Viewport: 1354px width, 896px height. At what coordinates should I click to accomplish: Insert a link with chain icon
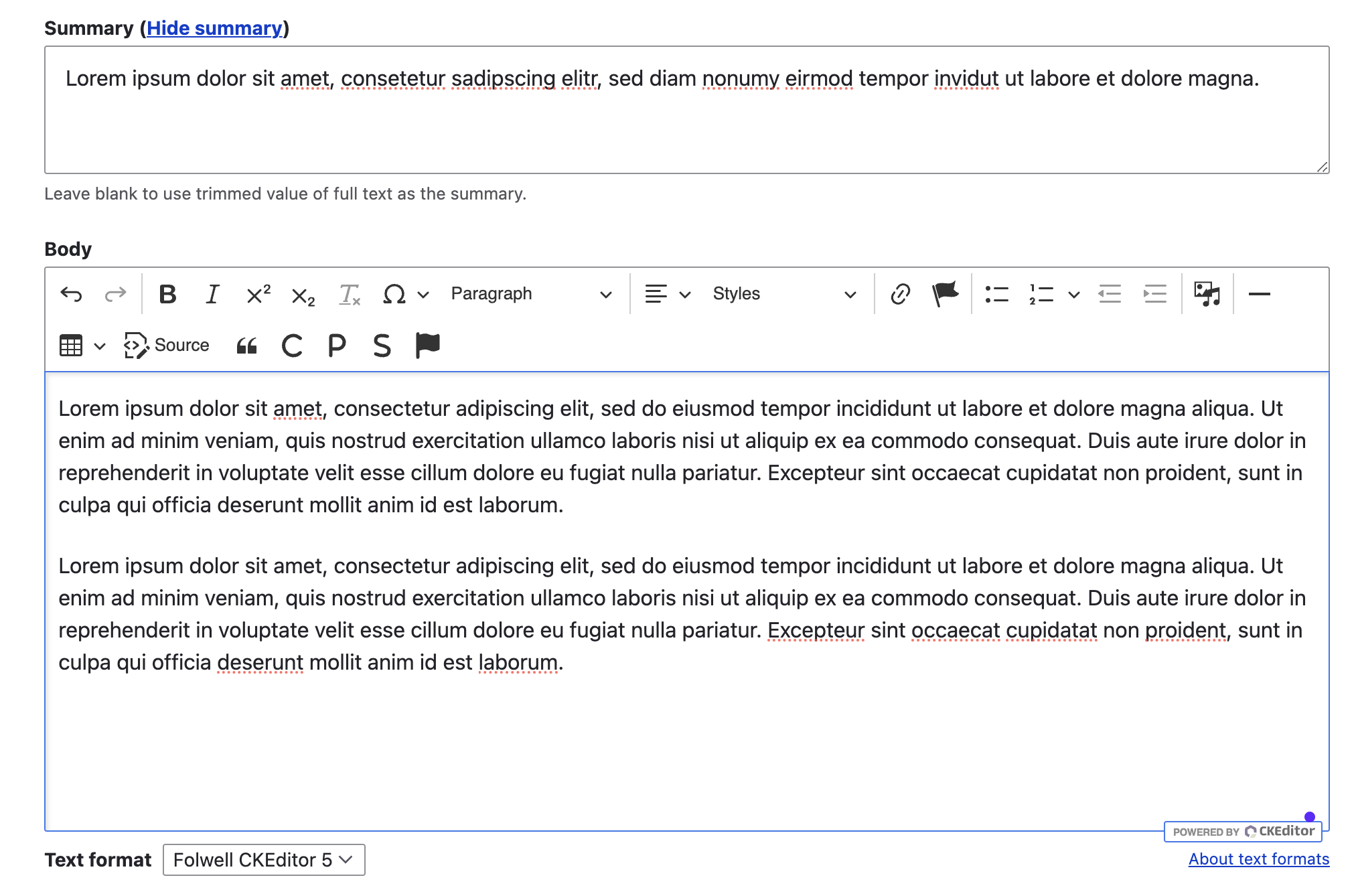900,294
